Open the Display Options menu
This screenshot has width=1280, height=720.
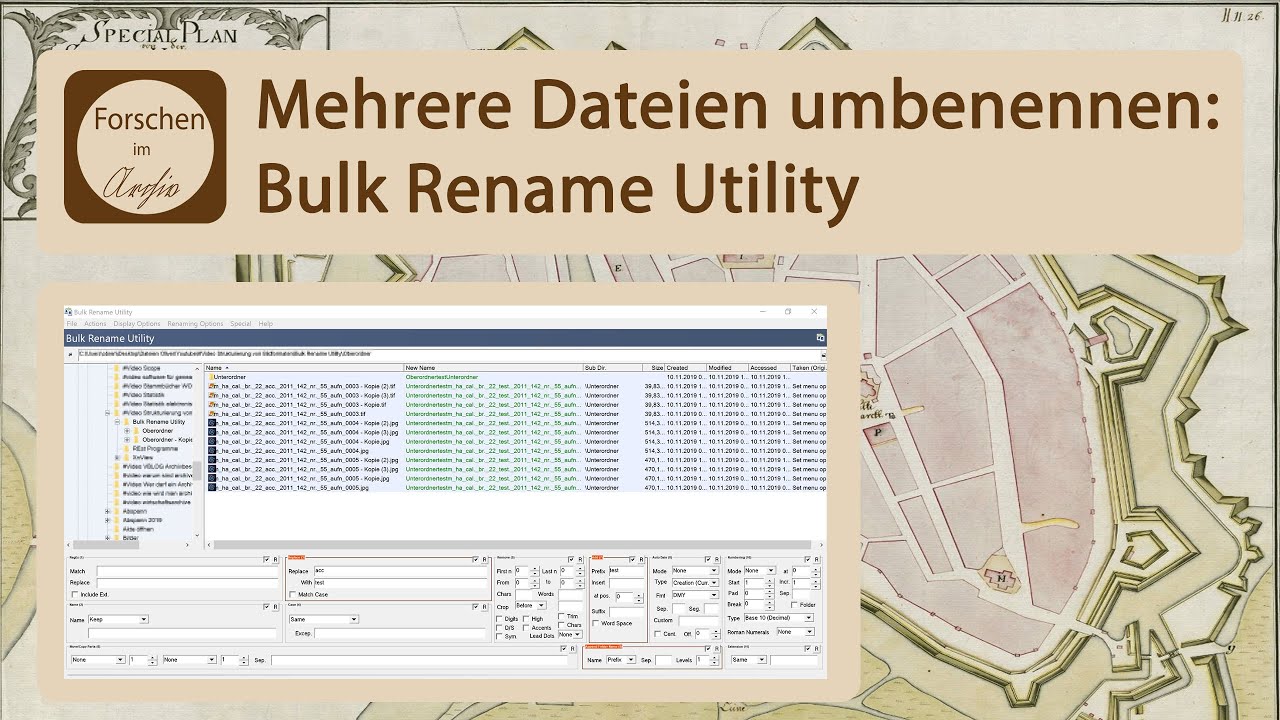(137, 324)
